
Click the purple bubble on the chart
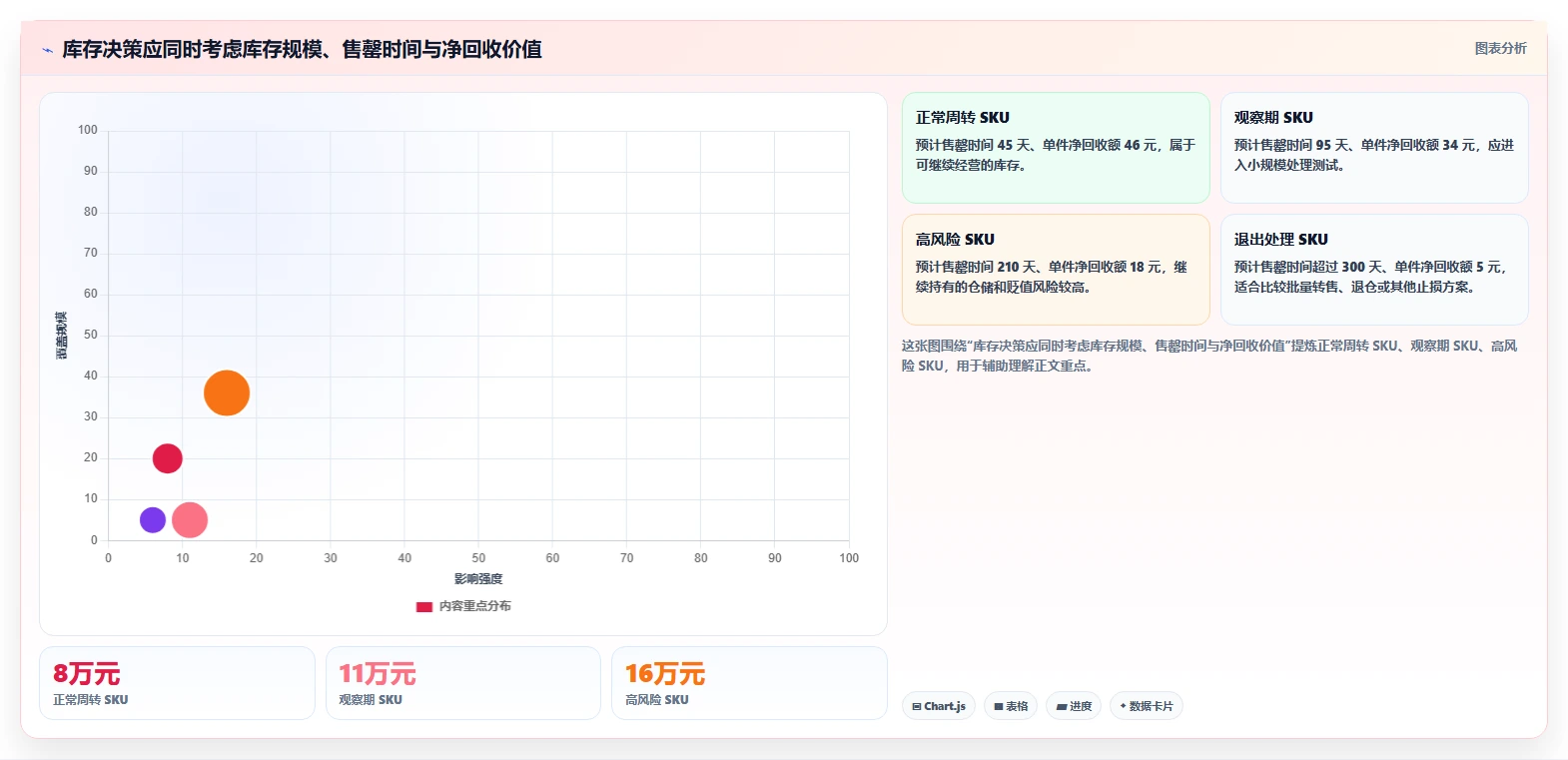pos(153,519)
